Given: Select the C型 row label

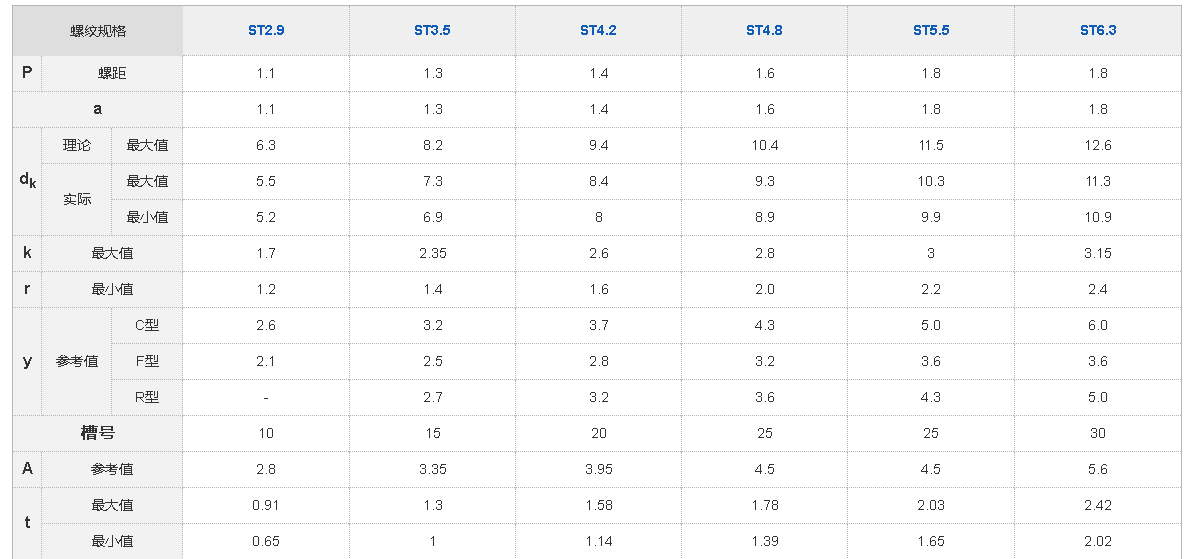Looking at the screenshot, I should [x=147, y=325].
